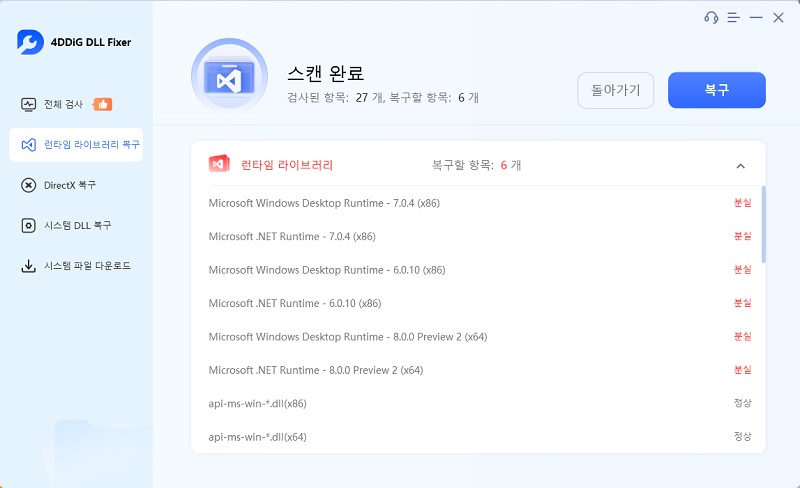800x488 pixels.
Task: Open customer support headset icon
Action: (711, 18)
